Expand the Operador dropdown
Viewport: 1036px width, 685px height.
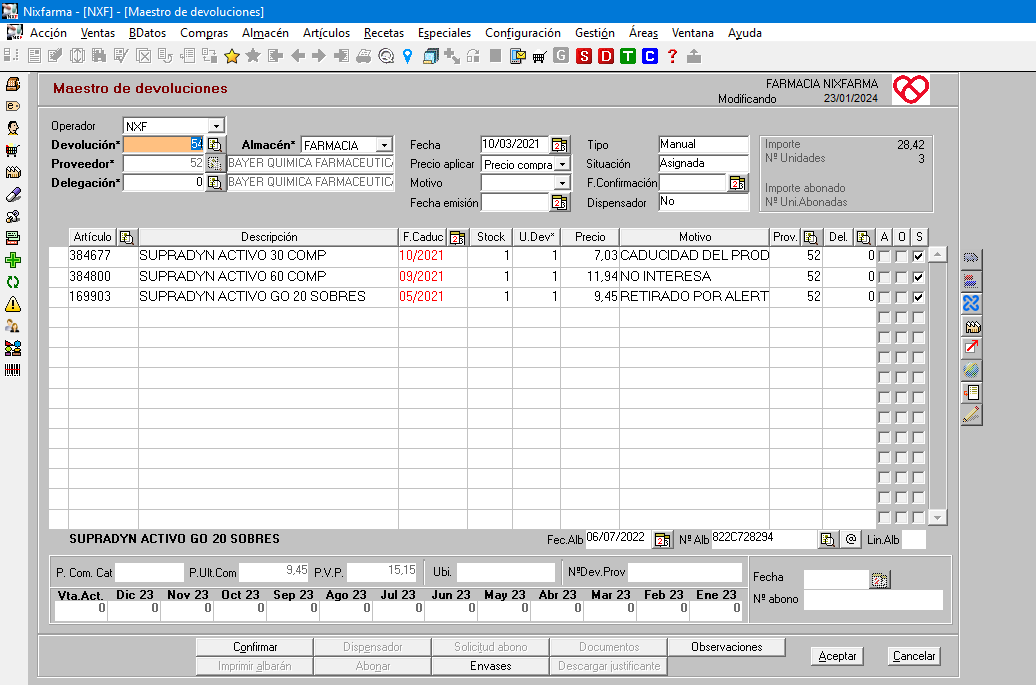tap(216, 126)
